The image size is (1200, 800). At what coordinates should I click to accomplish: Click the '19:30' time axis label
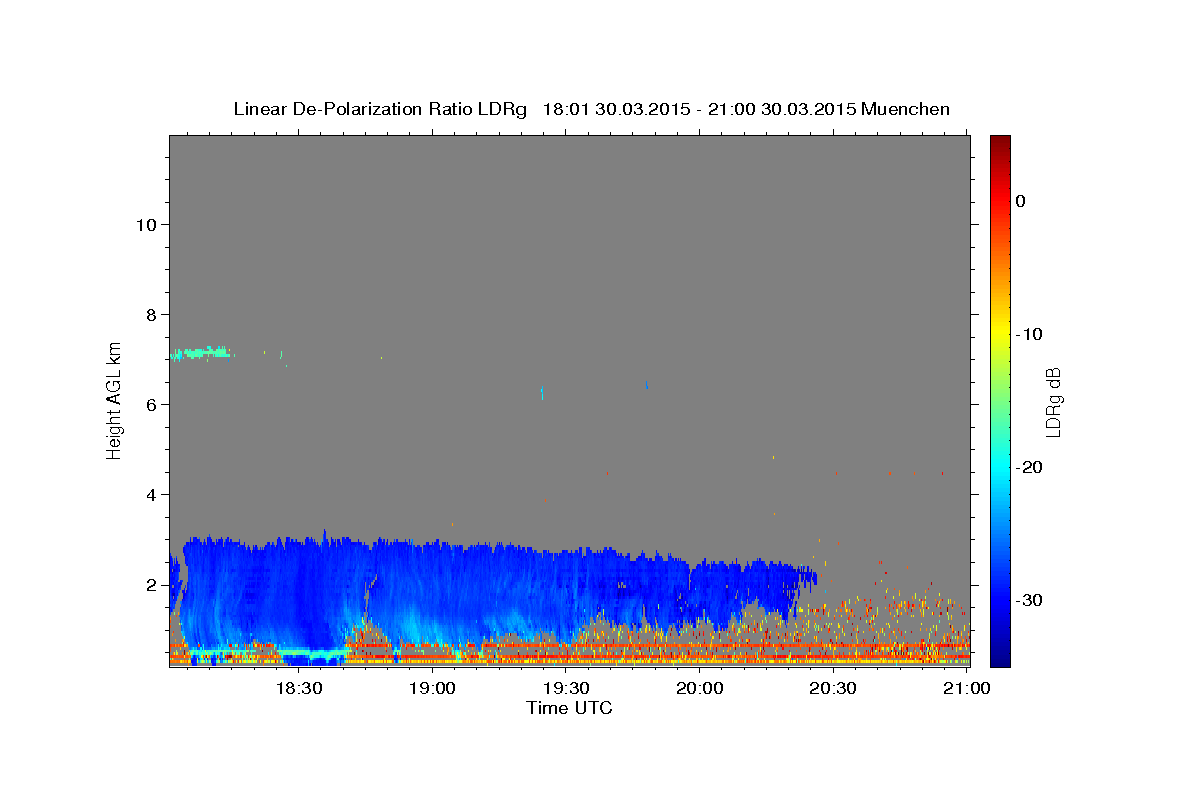tap(566, 689)
